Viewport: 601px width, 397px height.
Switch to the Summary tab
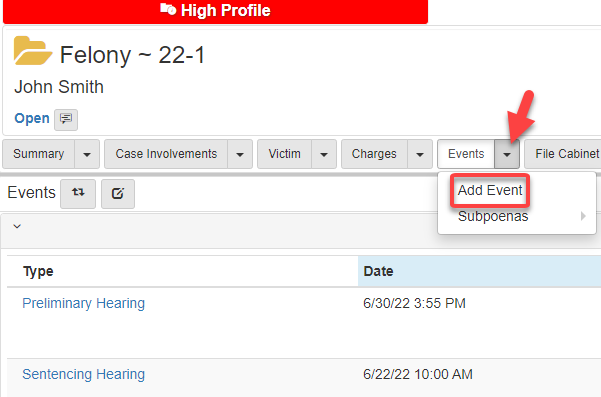(x=39, y=154)
